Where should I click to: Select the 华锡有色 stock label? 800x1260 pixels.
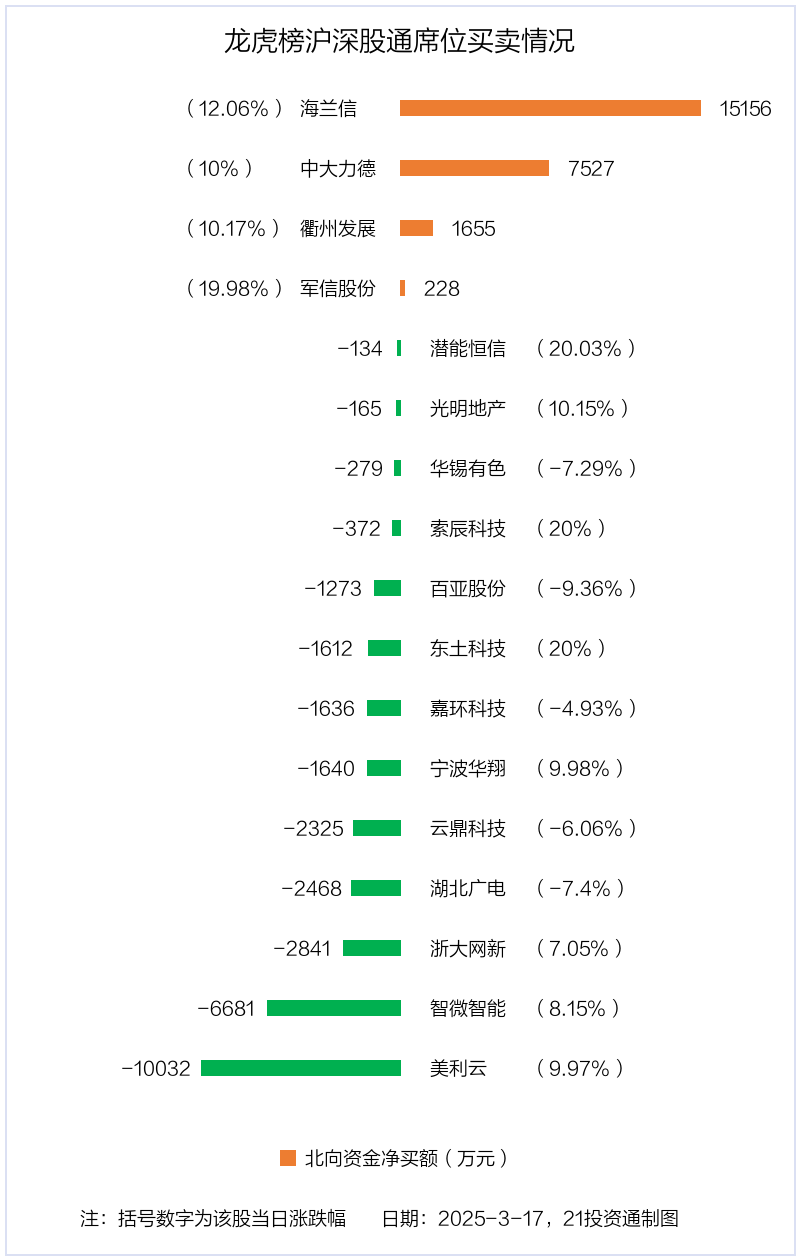tap(468, 468)
